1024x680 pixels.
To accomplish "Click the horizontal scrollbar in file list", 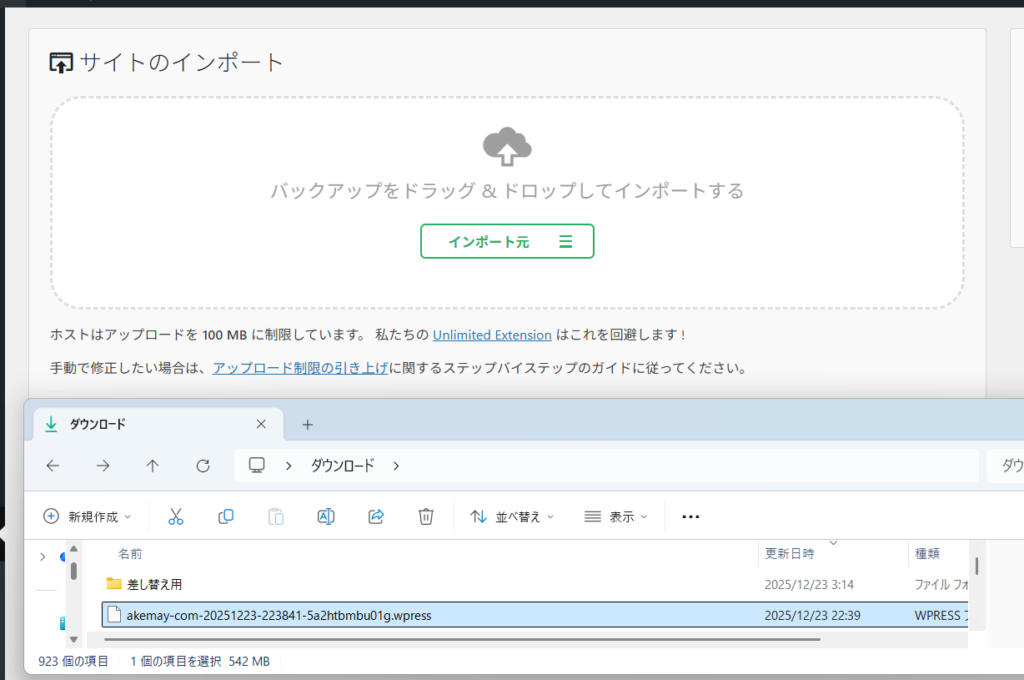I will pyautogui.click(x=460, y=638).
